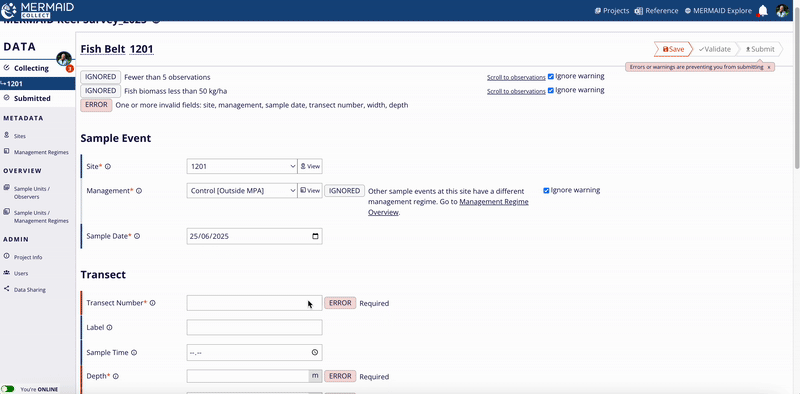Click the info icon next to Site
Image resolution: width=800 pixels, height=394 pixels.
[108, 166]
